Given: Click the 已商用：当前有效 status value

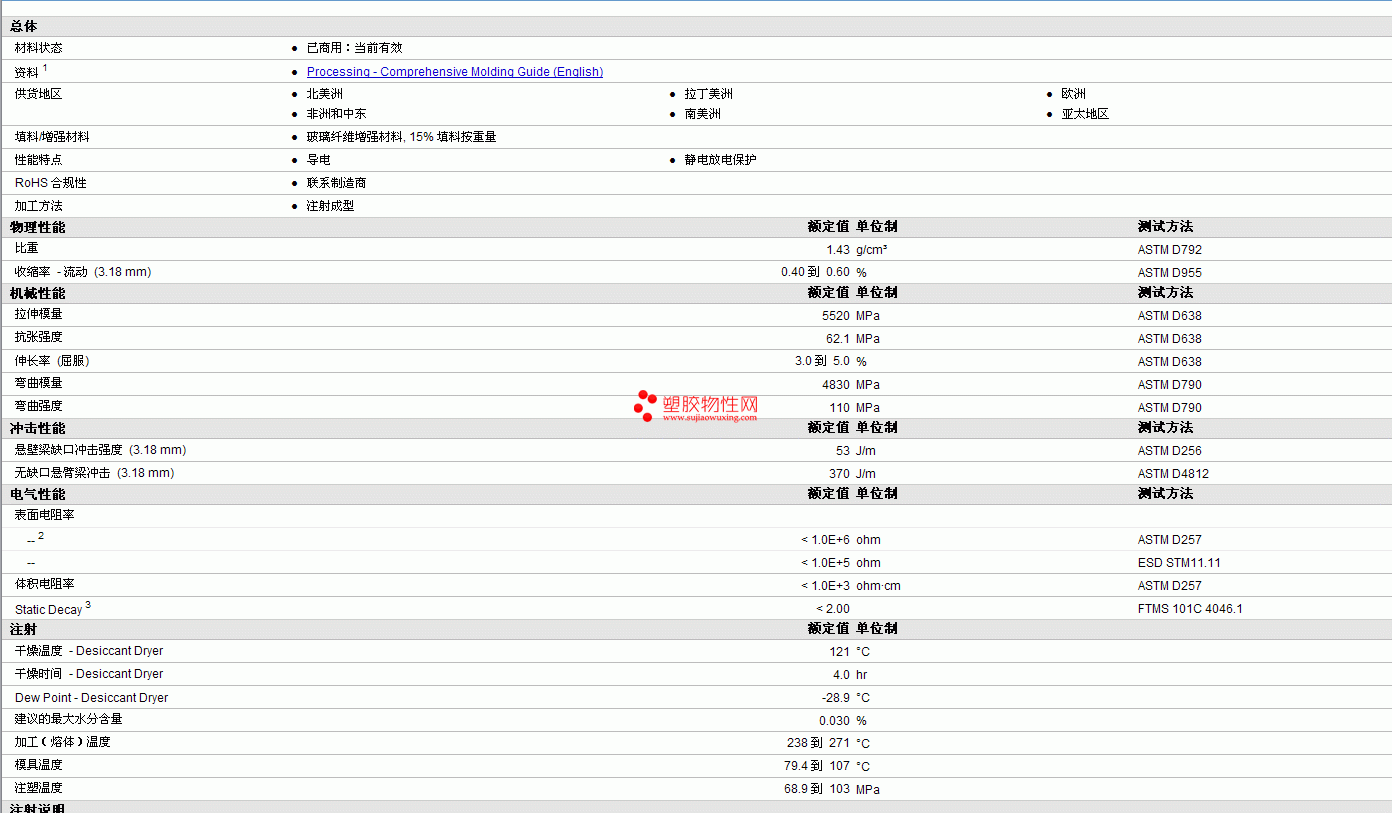Looking at the screenshot, I should (x=355, y=48).
